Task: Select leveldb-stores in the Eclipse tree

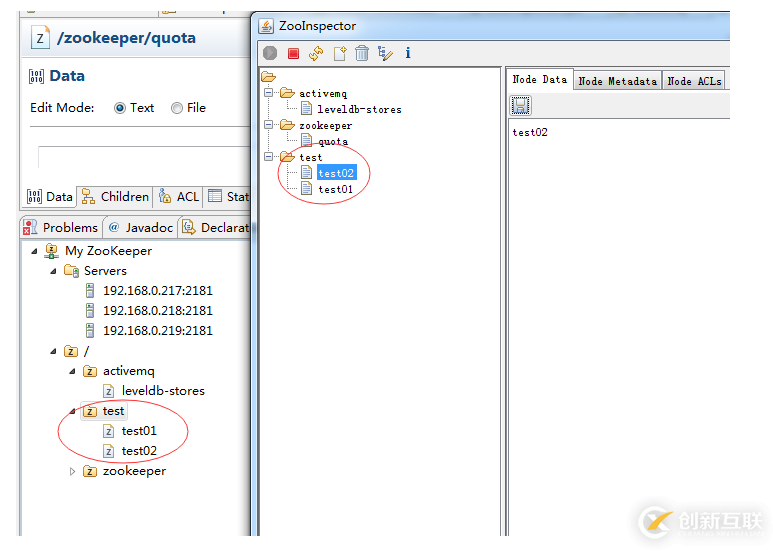Action: 163,391
